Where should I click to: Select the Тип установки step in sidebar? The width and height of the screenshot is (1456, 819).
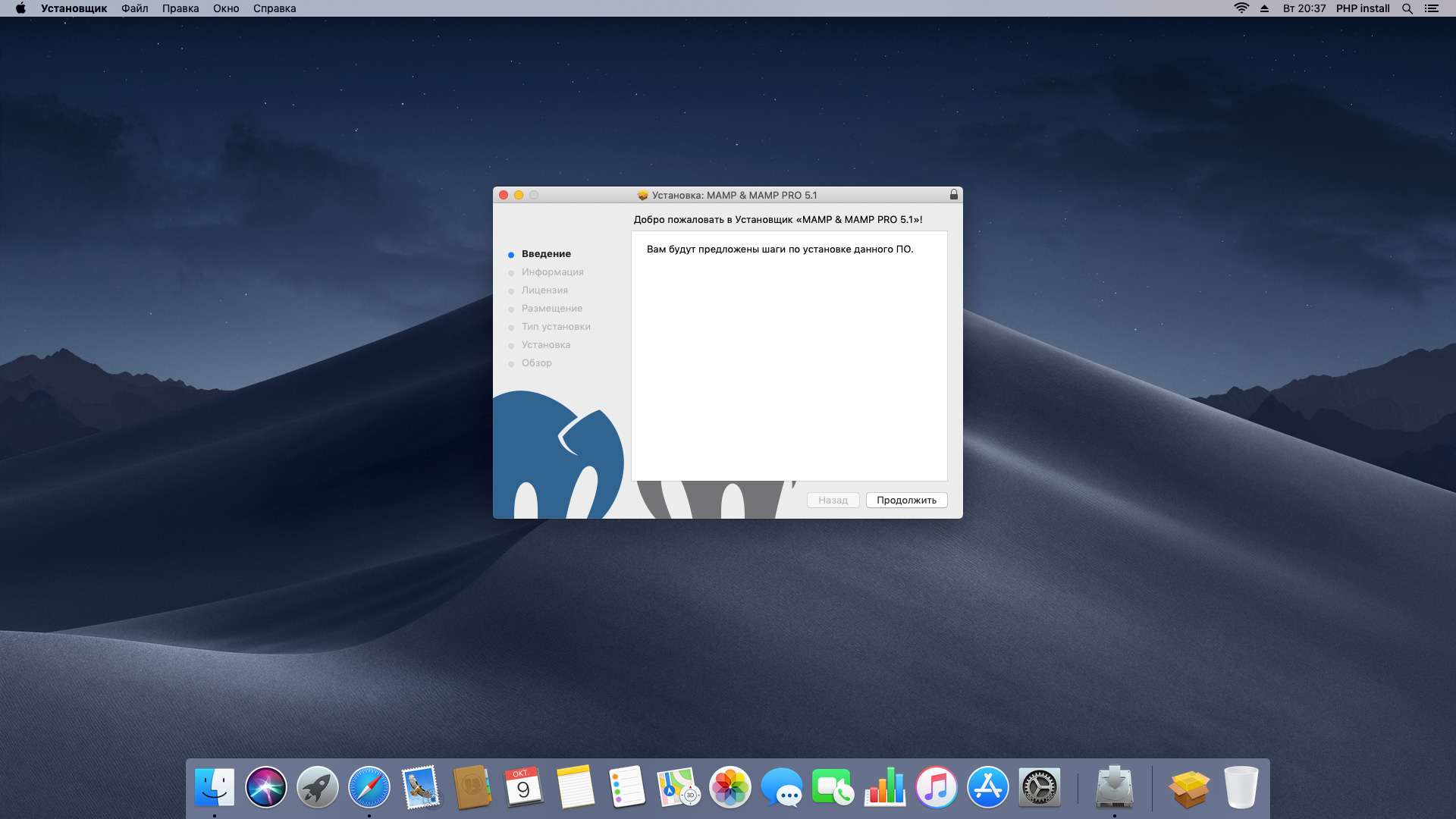coord(556,327)
